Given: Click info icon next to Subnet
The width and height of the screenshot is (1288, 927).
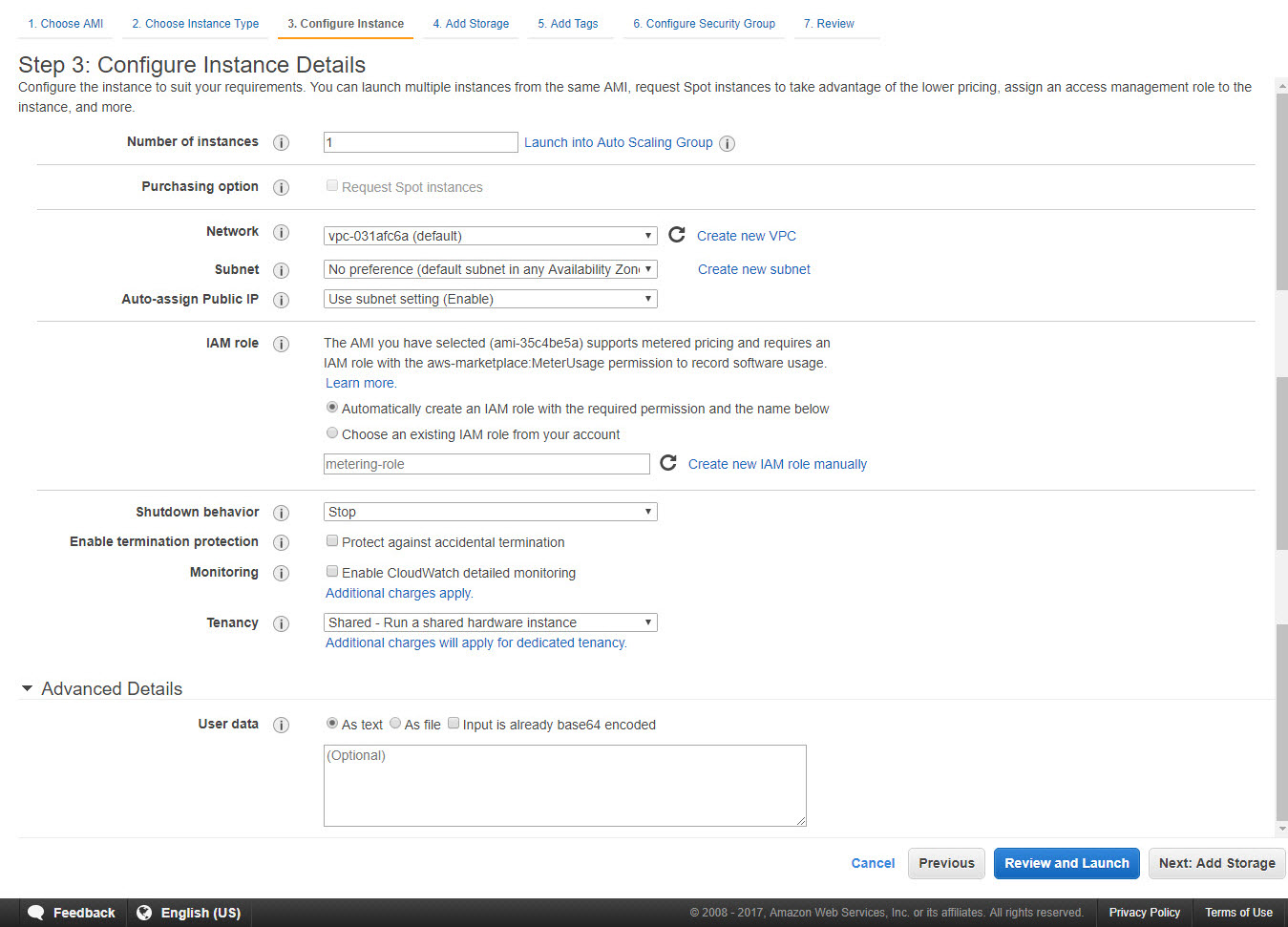Looking at the screenshot, I should (x=281, y=270).
